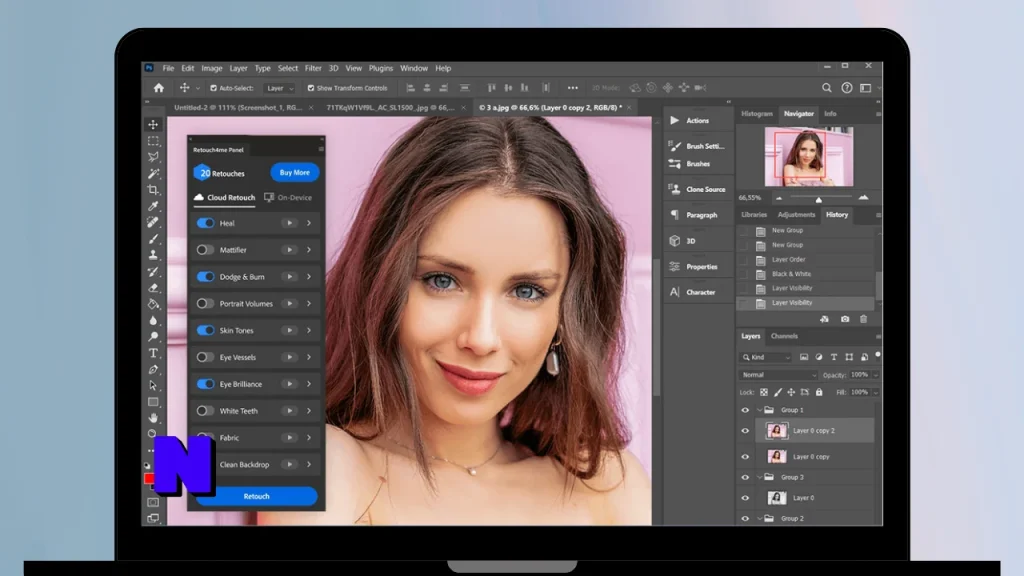Open the Image menu

(x=212, y=68)
